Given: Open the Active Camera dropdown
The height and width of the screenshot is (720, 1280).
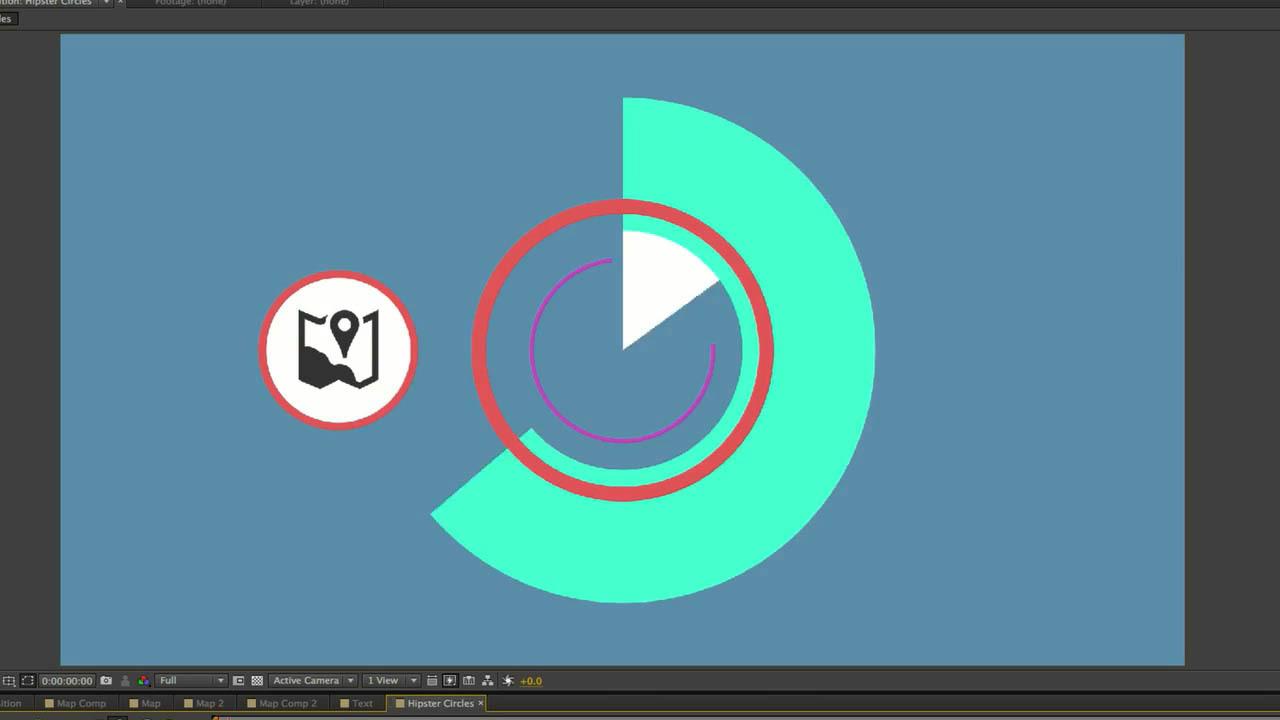Looking at the screenshot, I should pyautogui.click(x=313, y=680).
